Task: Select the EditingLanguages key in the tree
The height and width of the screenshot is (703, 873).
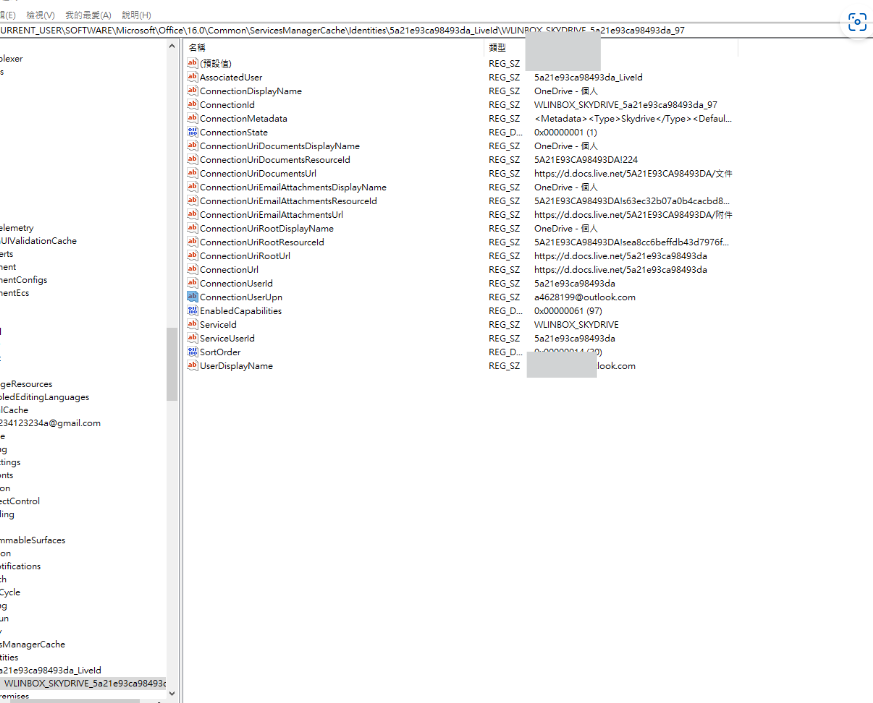Action: (45, 397)
